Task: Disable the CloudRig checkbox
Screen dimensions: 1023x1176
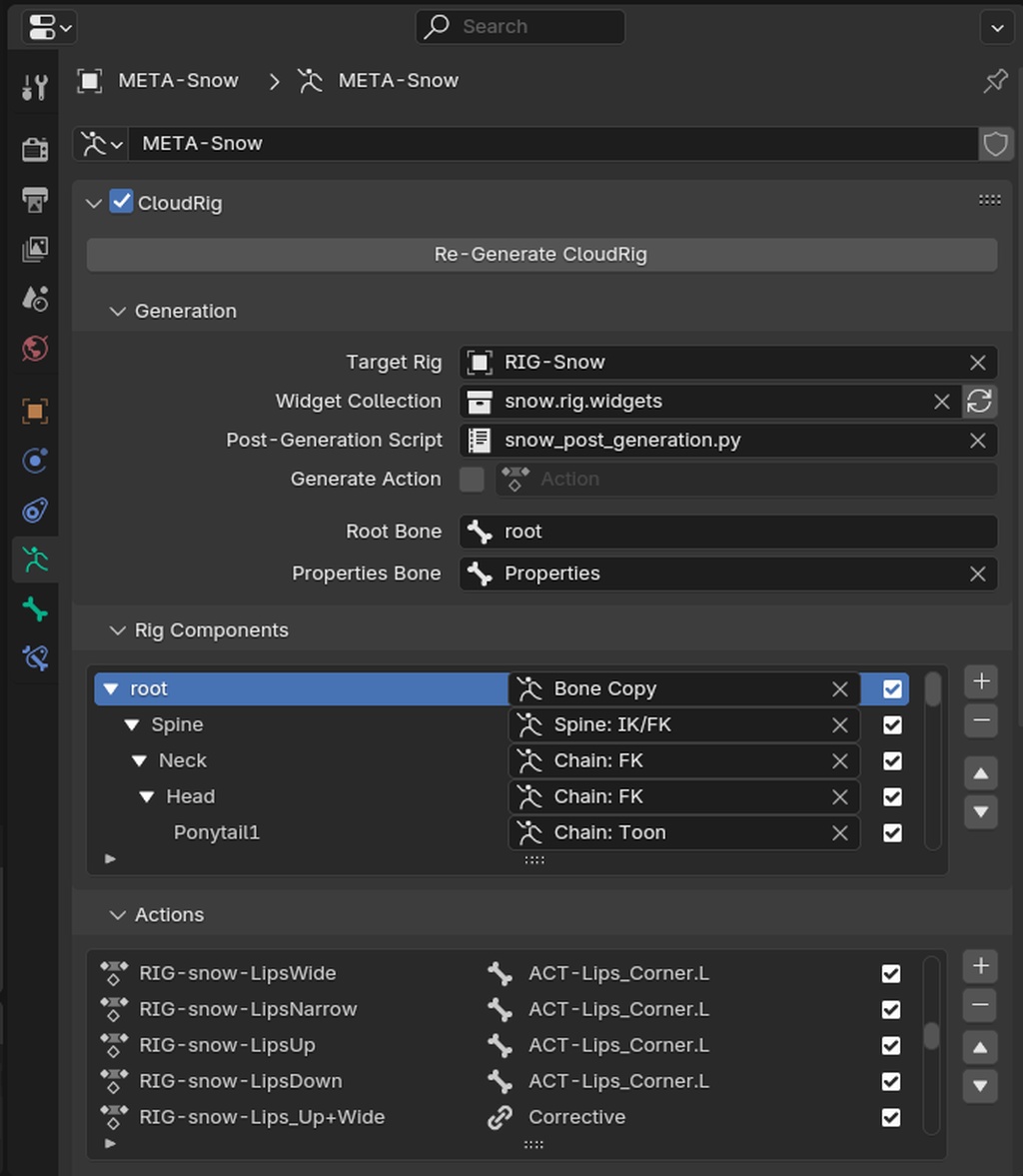Action: point(121,203)
